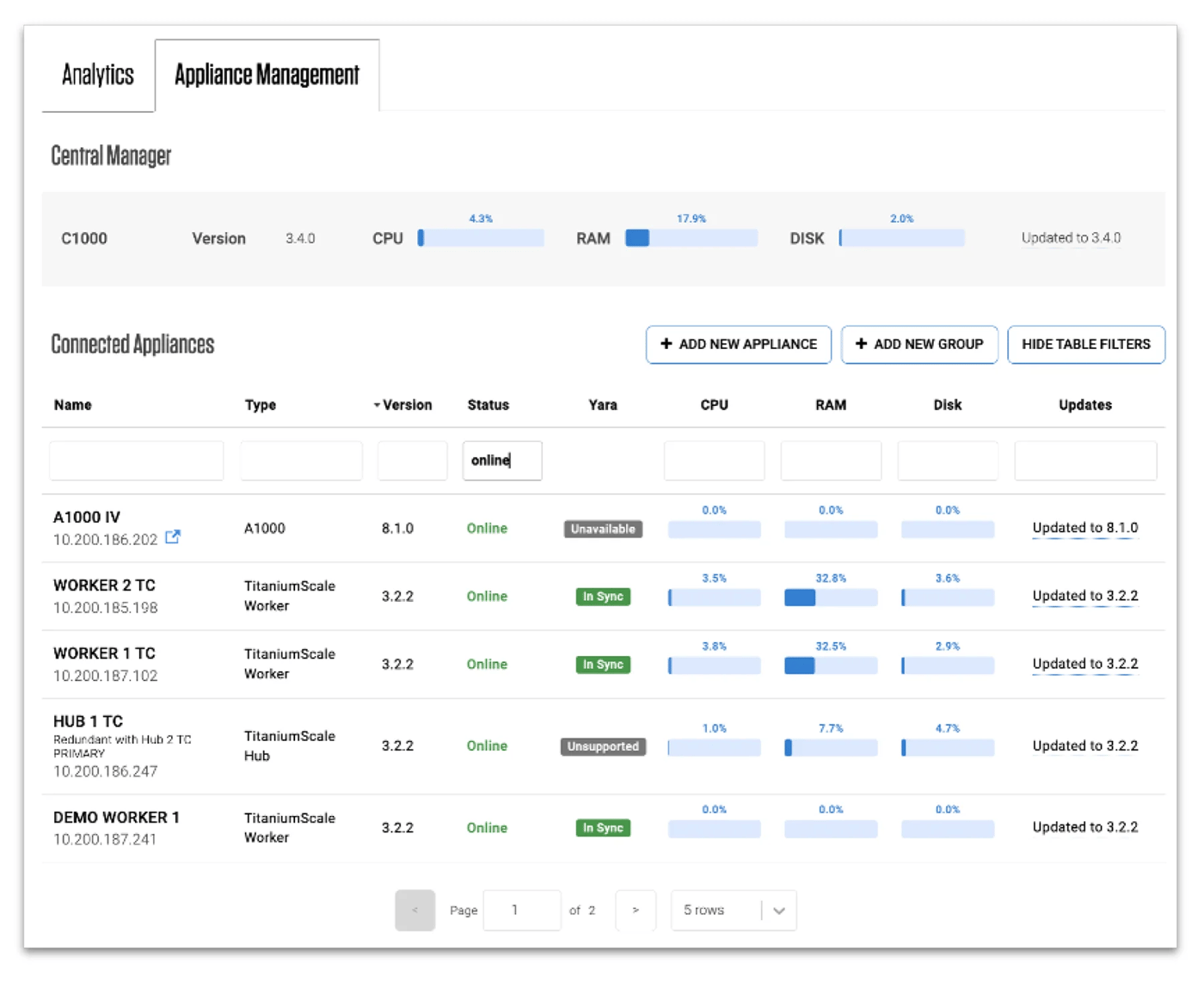Click 'Updated to 3.4.0' in Central Manager
This screenshot has width=1204, height=981.
(1071, 238)
